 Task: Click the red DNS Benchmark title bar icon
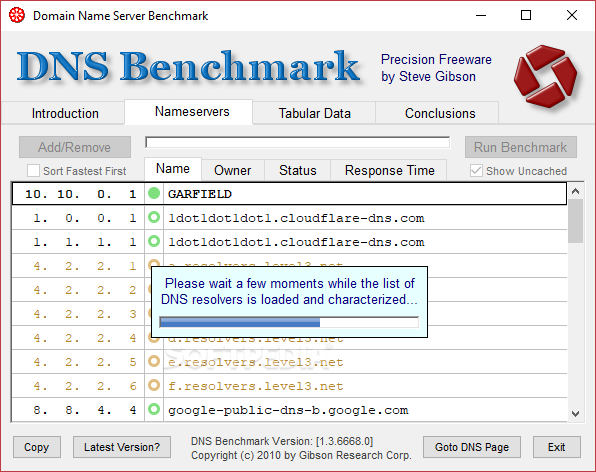pos(17,16)
